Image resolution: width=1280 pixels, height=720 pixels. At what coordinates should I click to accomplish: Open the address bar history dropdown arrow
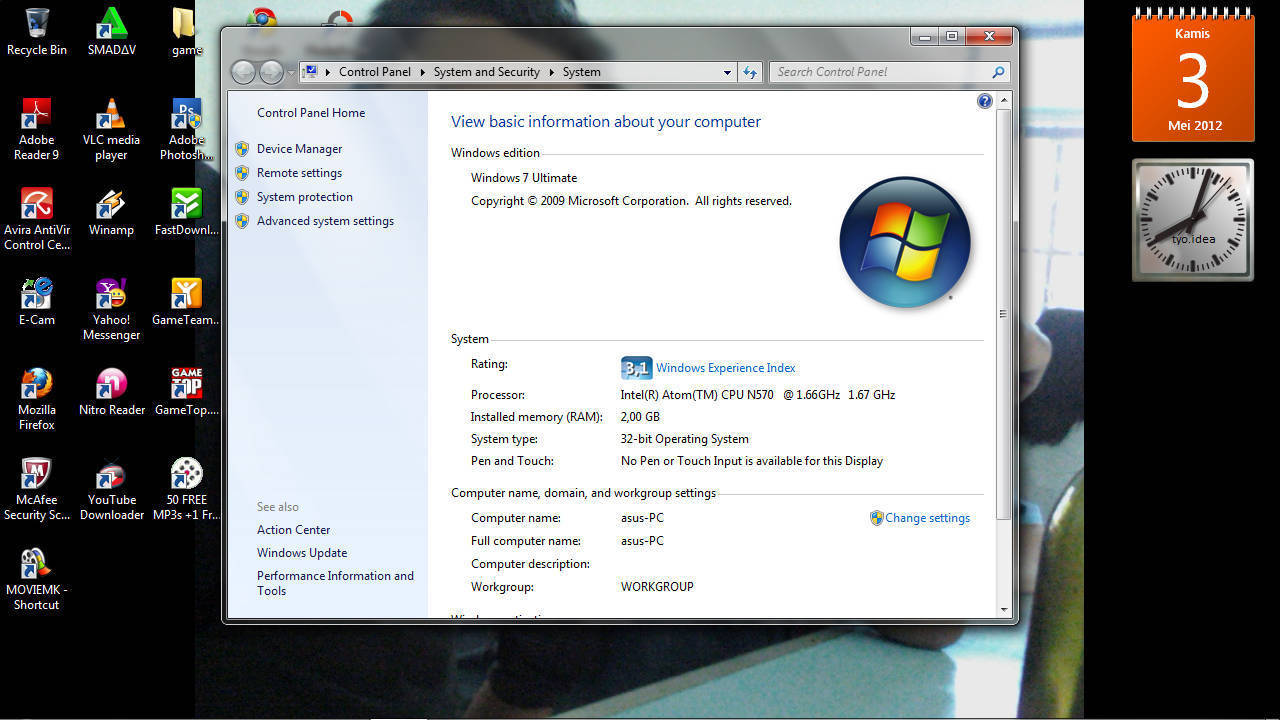(727, 72)
